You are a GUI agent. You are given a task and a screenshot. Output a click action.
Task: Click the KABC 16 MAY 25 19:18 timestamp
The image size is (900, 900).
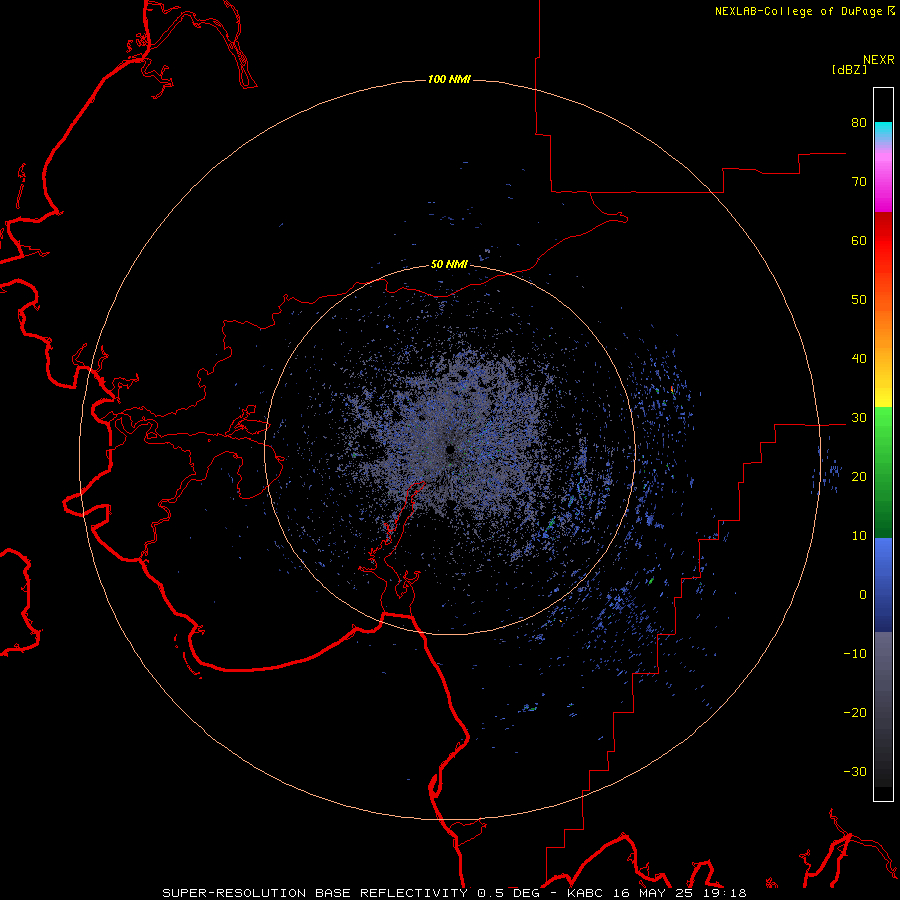point(657,893)
